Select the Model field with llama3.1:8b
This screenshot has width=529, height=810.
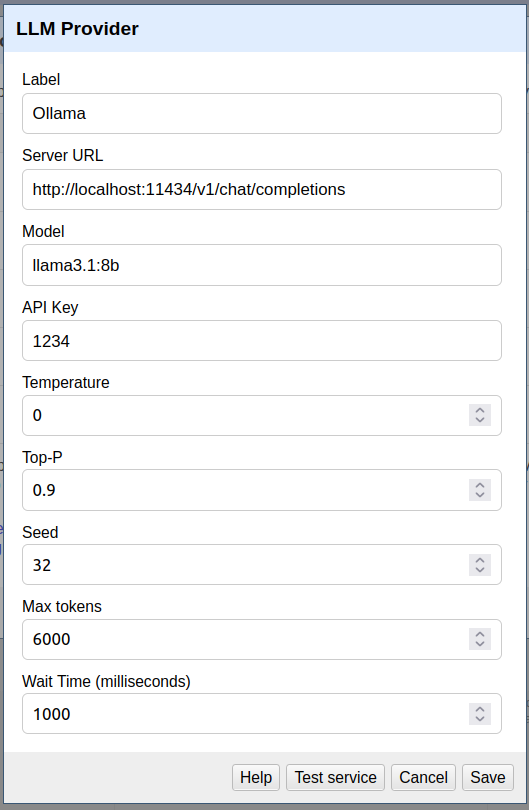(262, 265)
